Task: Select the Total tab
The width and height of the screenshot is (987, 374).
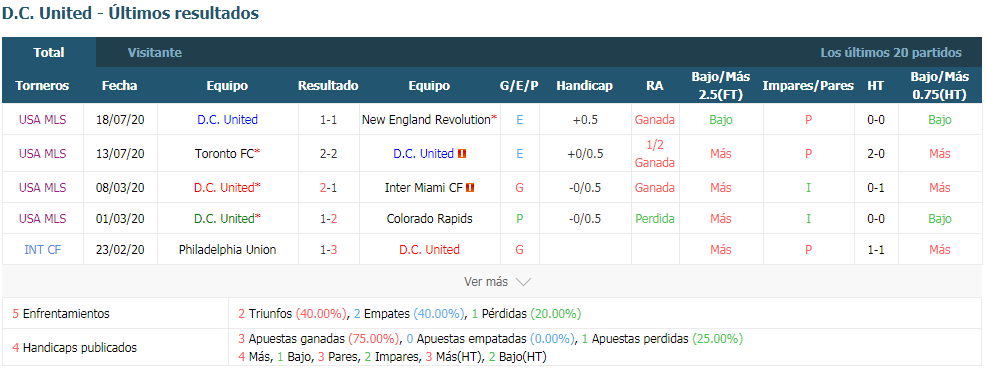Action: [49, 53]
